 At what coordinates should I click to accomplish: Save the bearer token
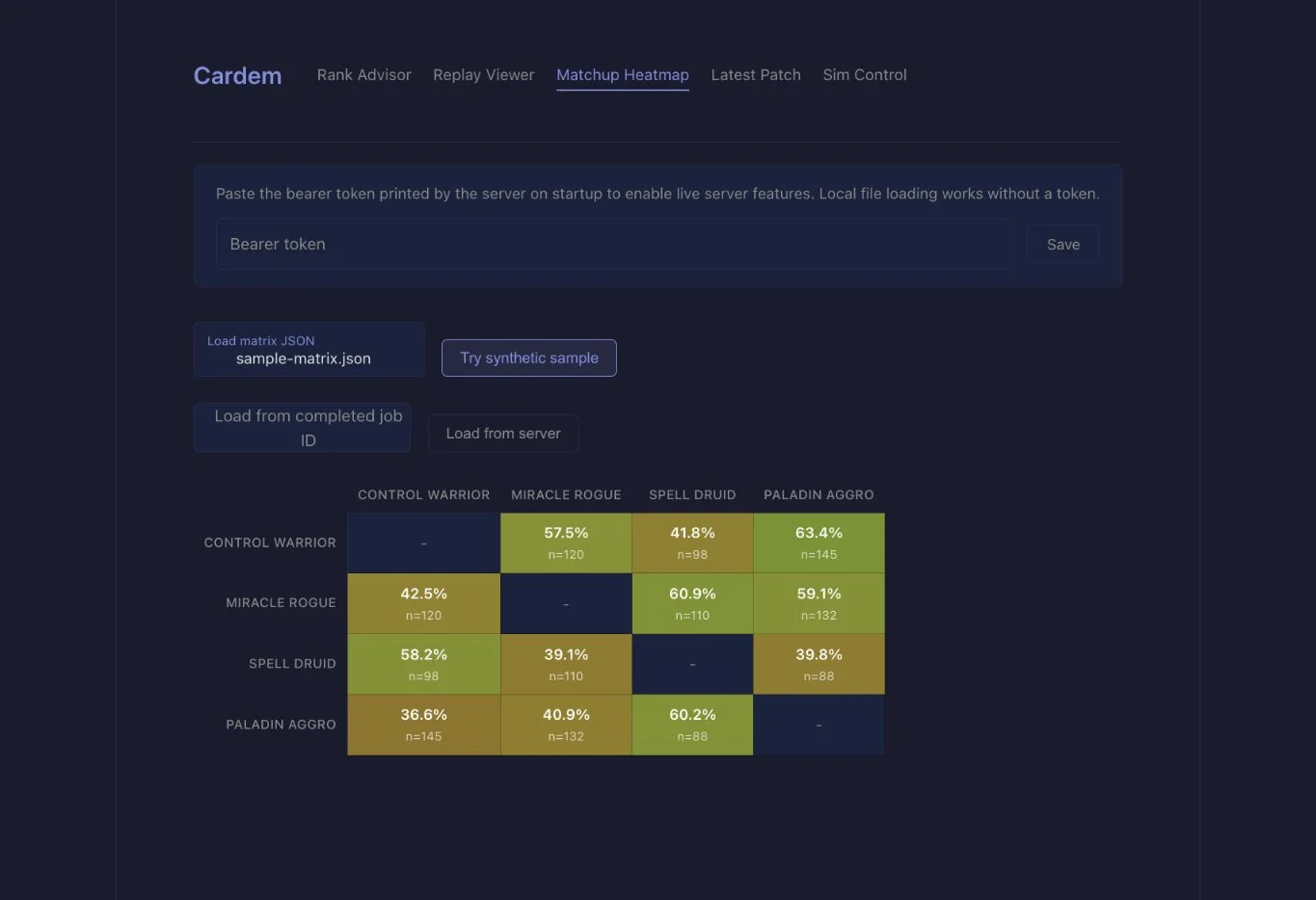(x=1063, y=245)
